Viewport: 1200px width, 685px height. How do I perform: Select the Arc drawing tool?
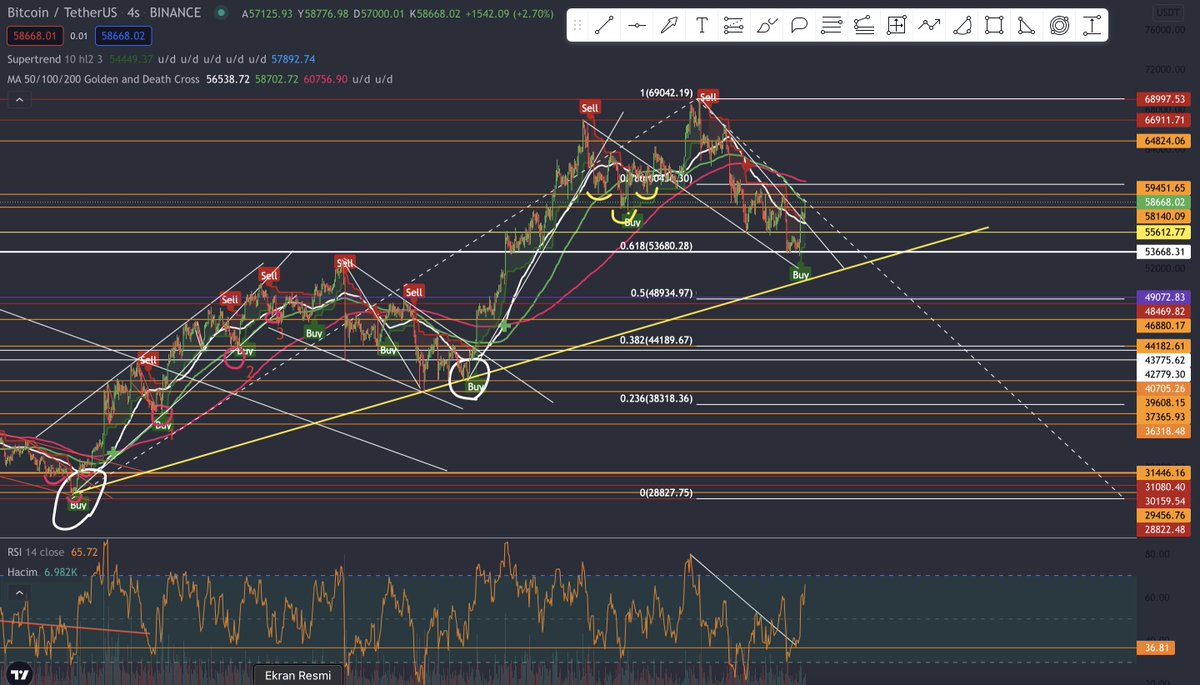coord(961,26)
